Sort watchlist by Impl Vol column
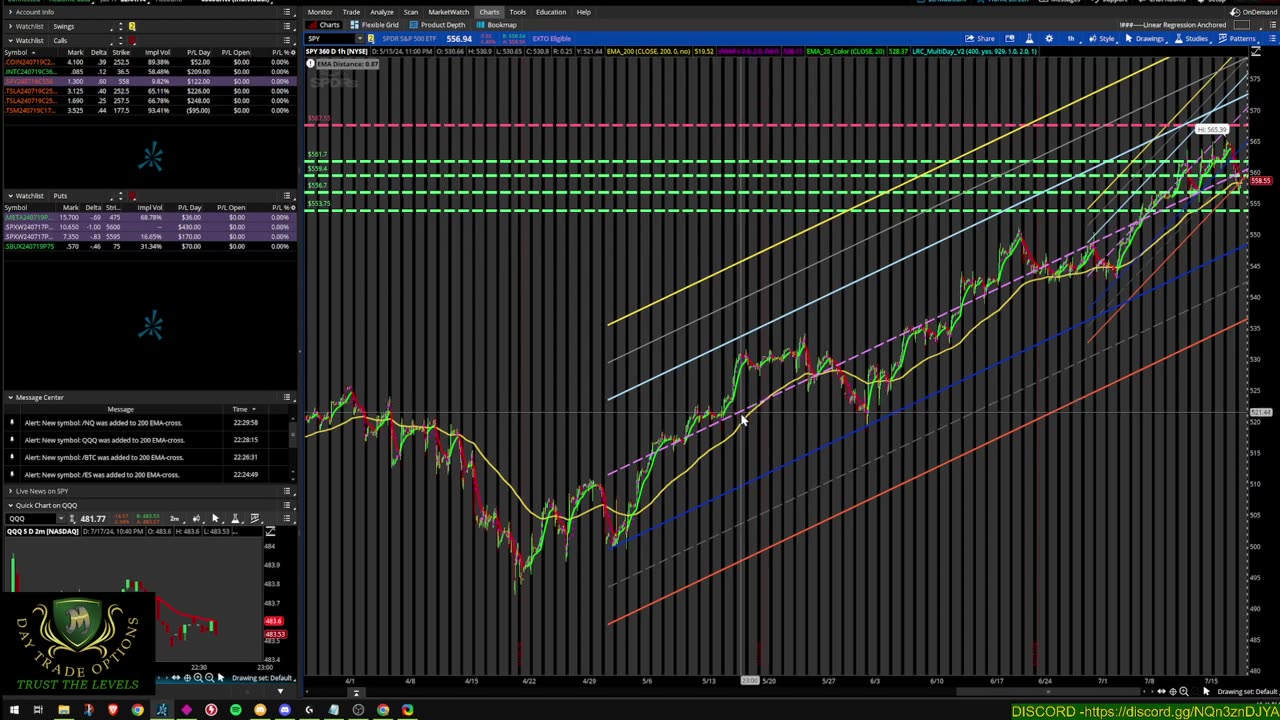This screenshot has width=1280, height=720. pos(157,52)
